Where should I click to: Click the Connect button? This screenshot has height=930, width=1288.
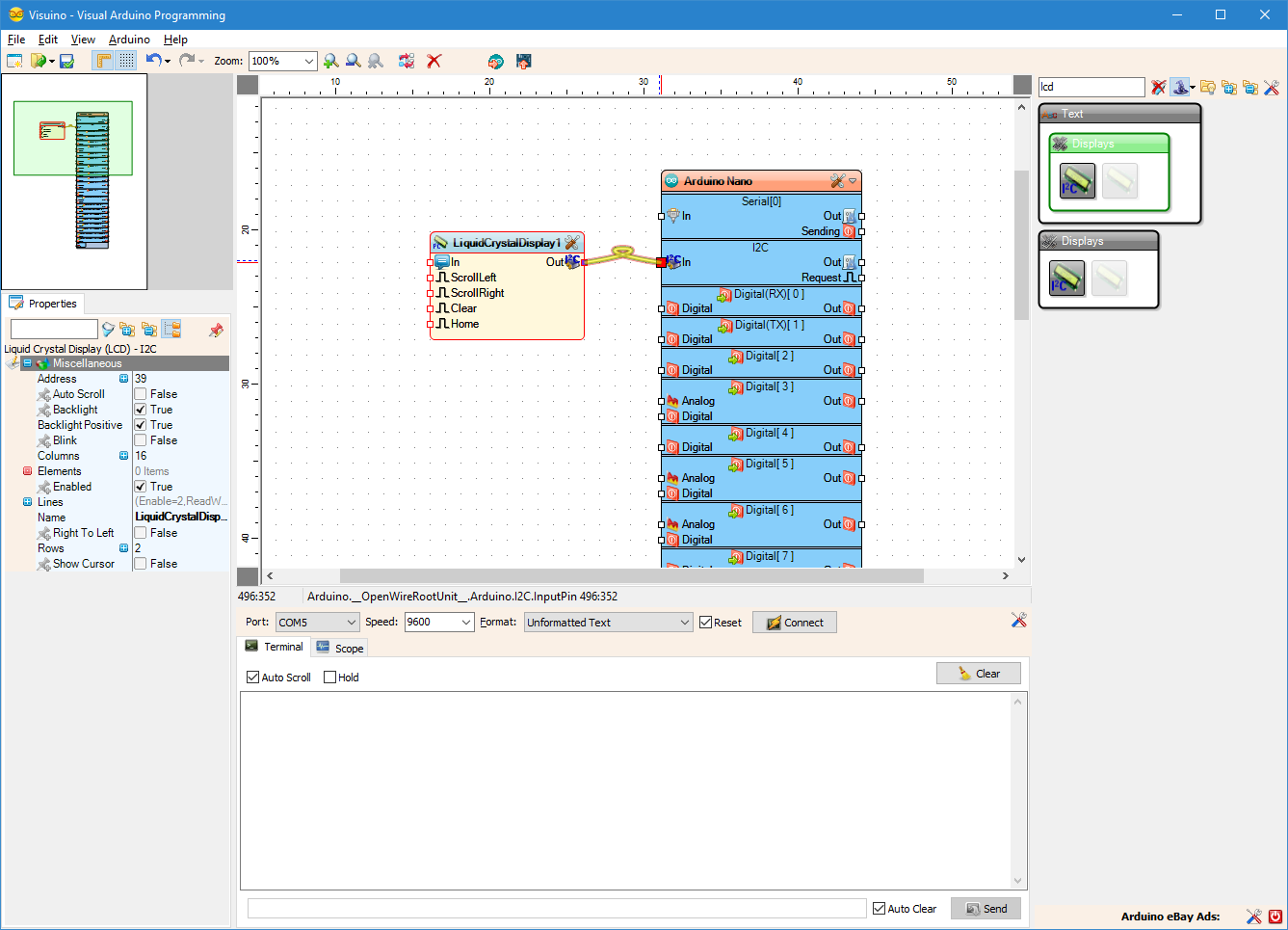pyautogui.click(x=795, y=623)
